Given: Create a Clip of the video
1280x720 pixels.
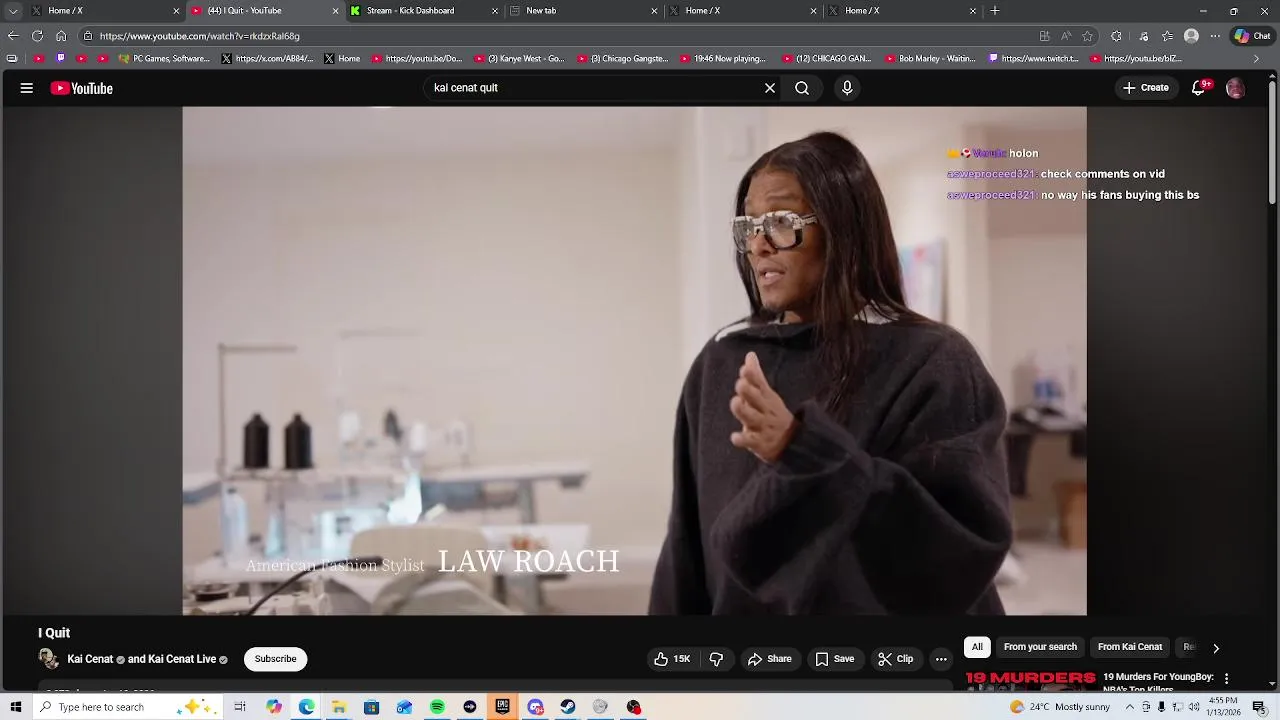Looking at the screenshot, I should click(x=895, y=659).
